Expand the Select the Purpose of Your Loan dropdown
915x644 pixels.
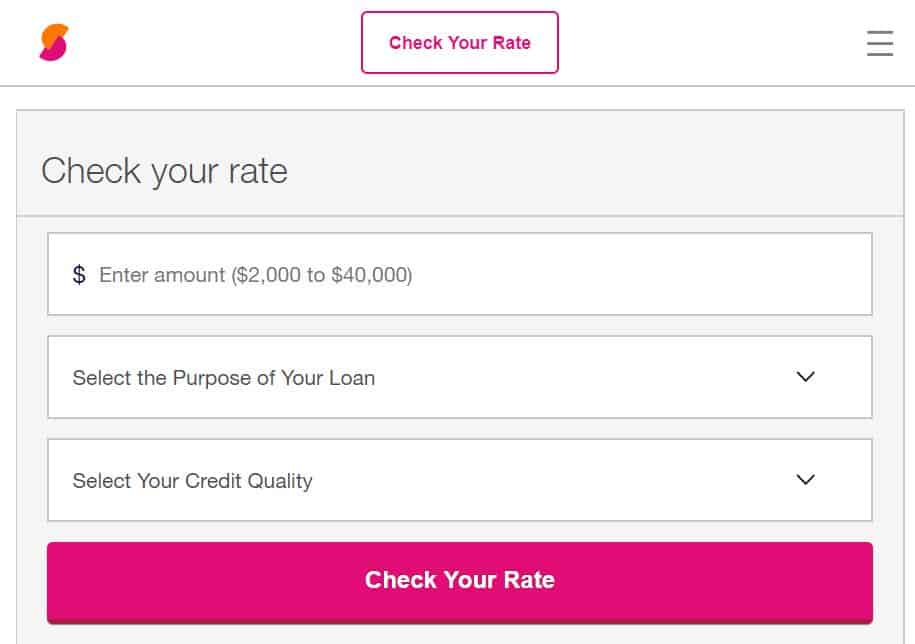click(459, 377)
